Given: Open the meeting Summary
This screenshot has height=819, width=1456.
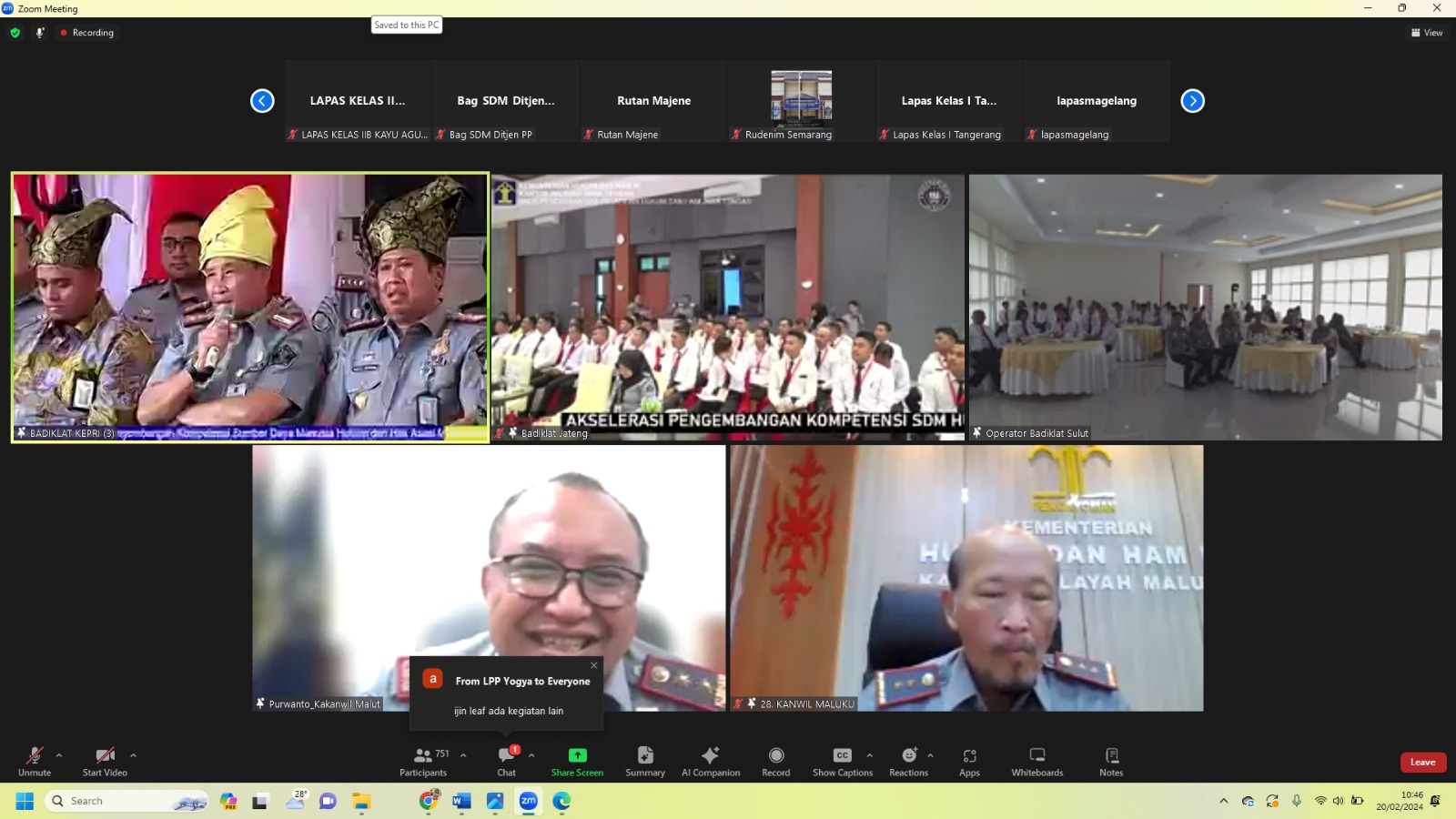Looking at the screenshot, I should (x=644, y=761).
